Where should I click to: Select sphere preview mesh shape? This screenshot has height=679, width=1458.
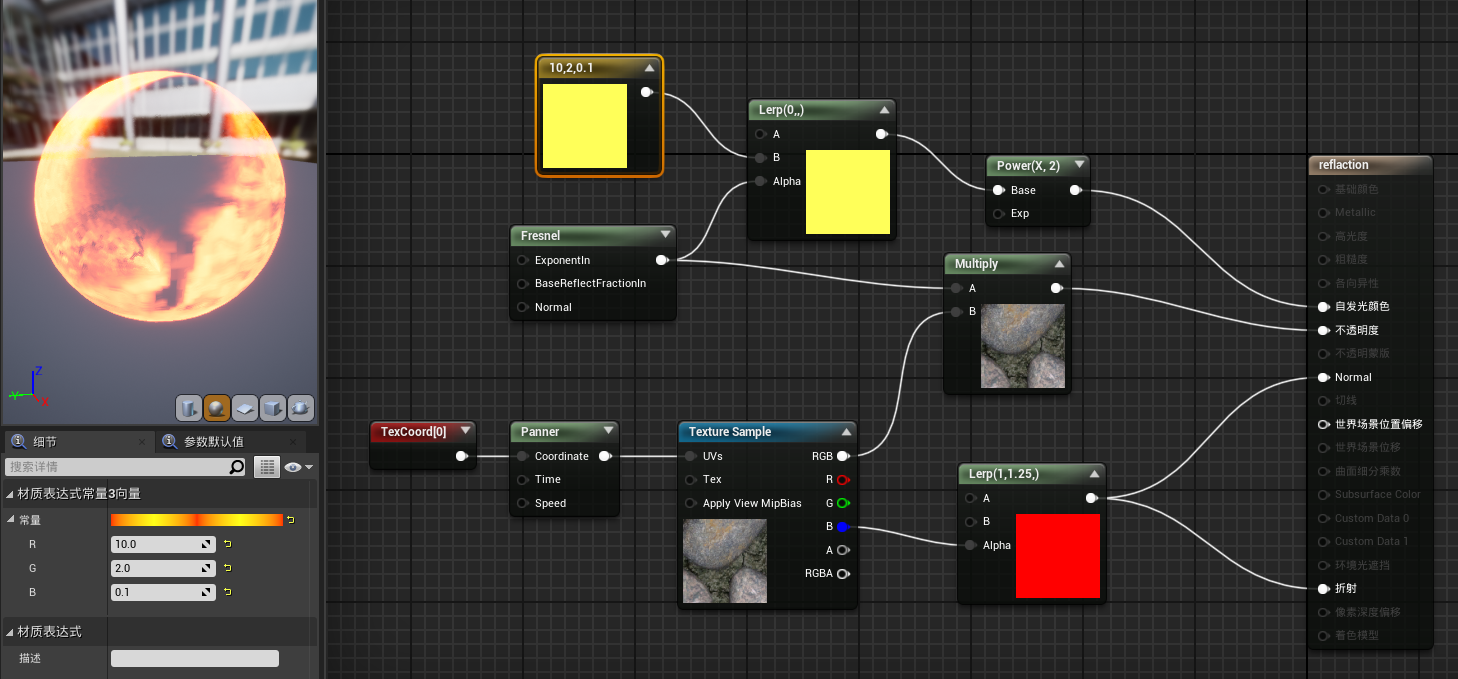pyautogui.click(x=217, y=408)
